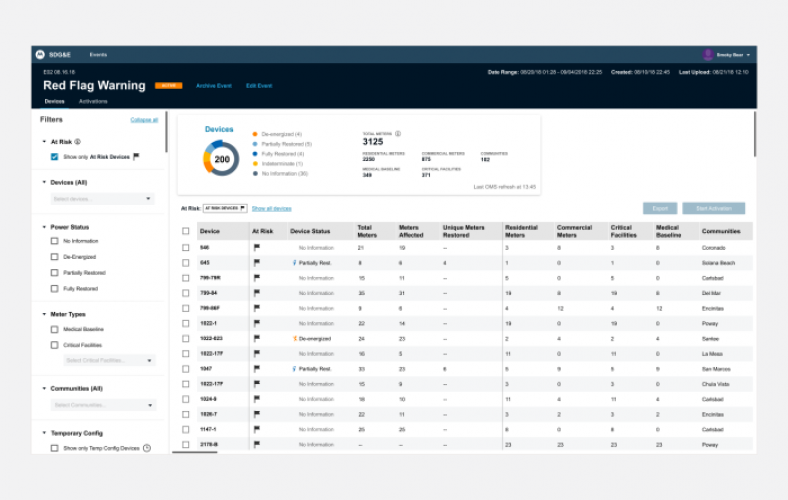The width and height of the screenshot is (788, 500).
Task: Click the Devices donut chart
Action: pyautogui.click(x=221, y=159)
